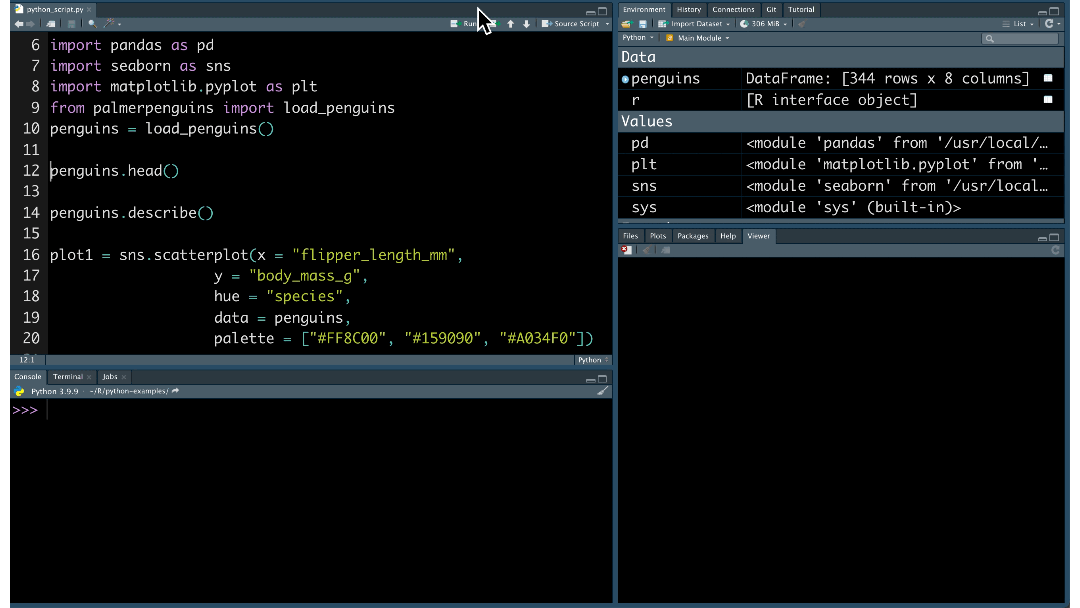This screenshot has width=1080, height=608.
Task: Refresh the Environment pane listing
Action: pos(1049,24)
